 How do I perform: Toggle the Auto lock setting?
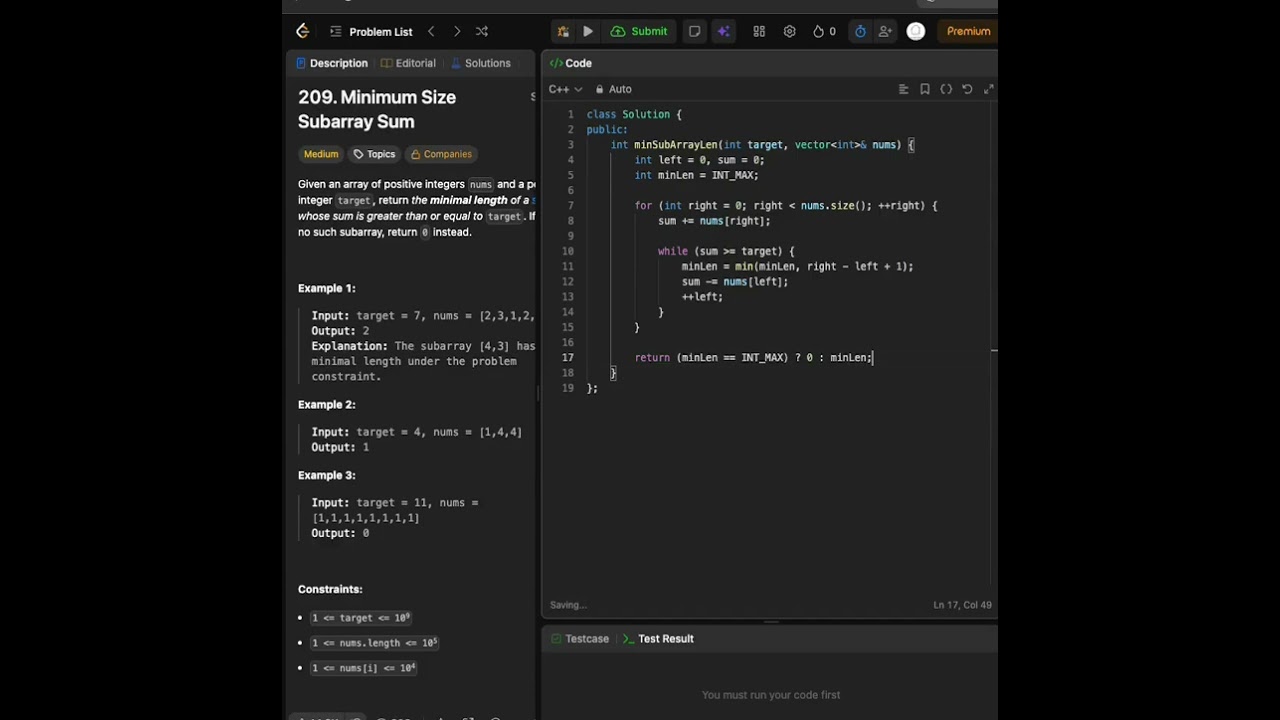(x=614, y=89)
